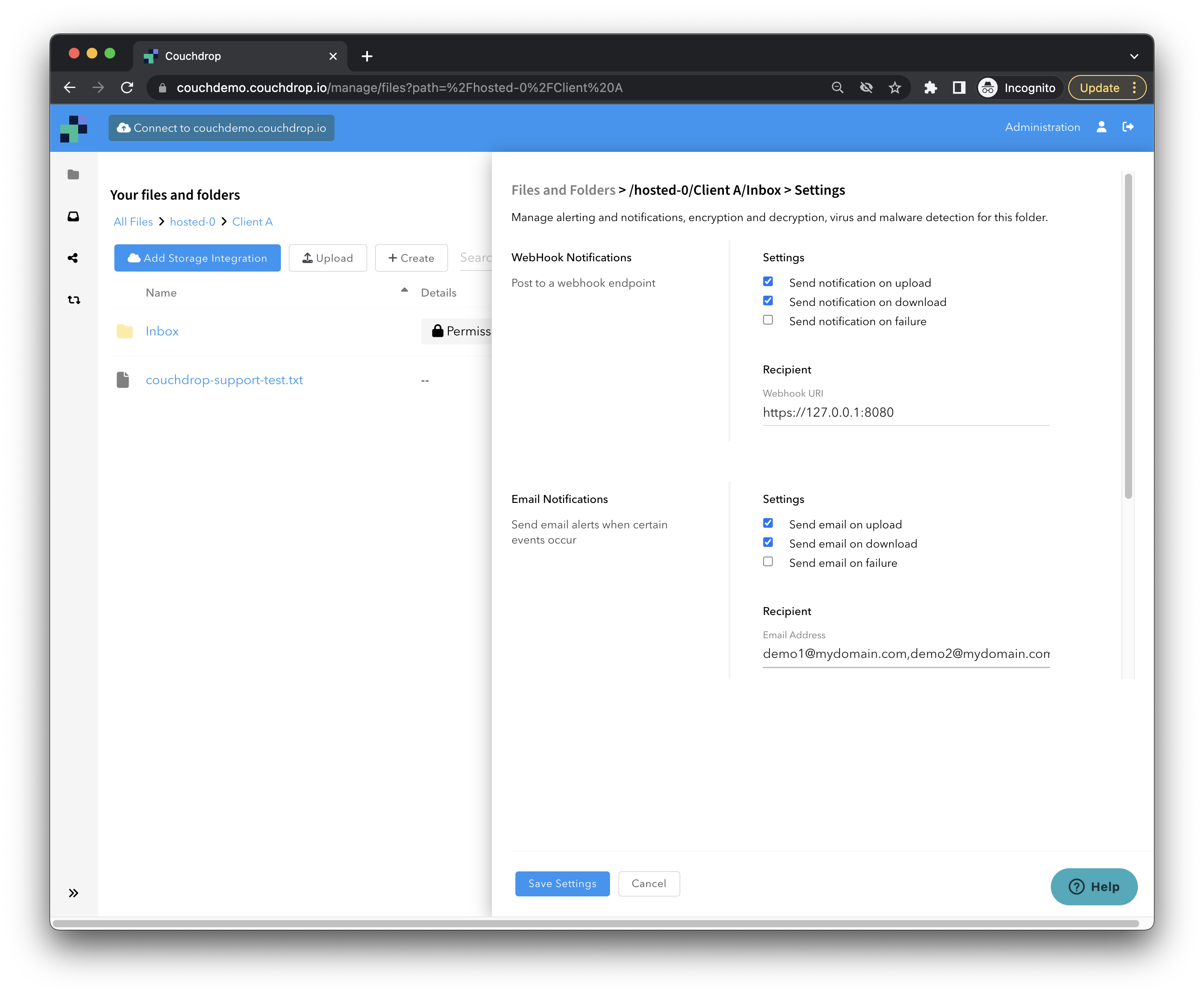Click the logout icon in header
Viewport: 1204px width, 996px height.
(1128, 127)
